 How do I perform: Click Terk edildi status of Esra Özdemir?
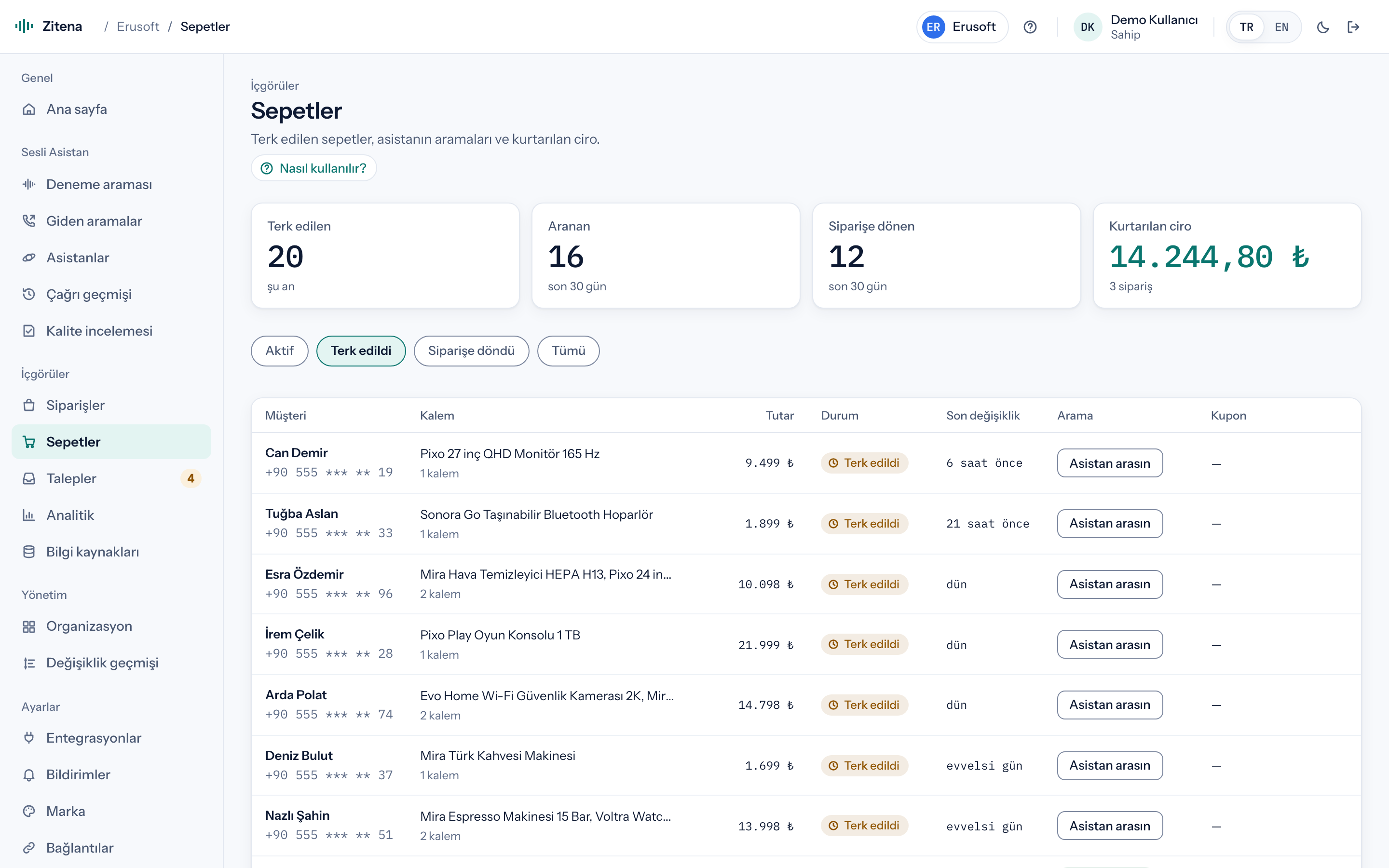[864, 584]
